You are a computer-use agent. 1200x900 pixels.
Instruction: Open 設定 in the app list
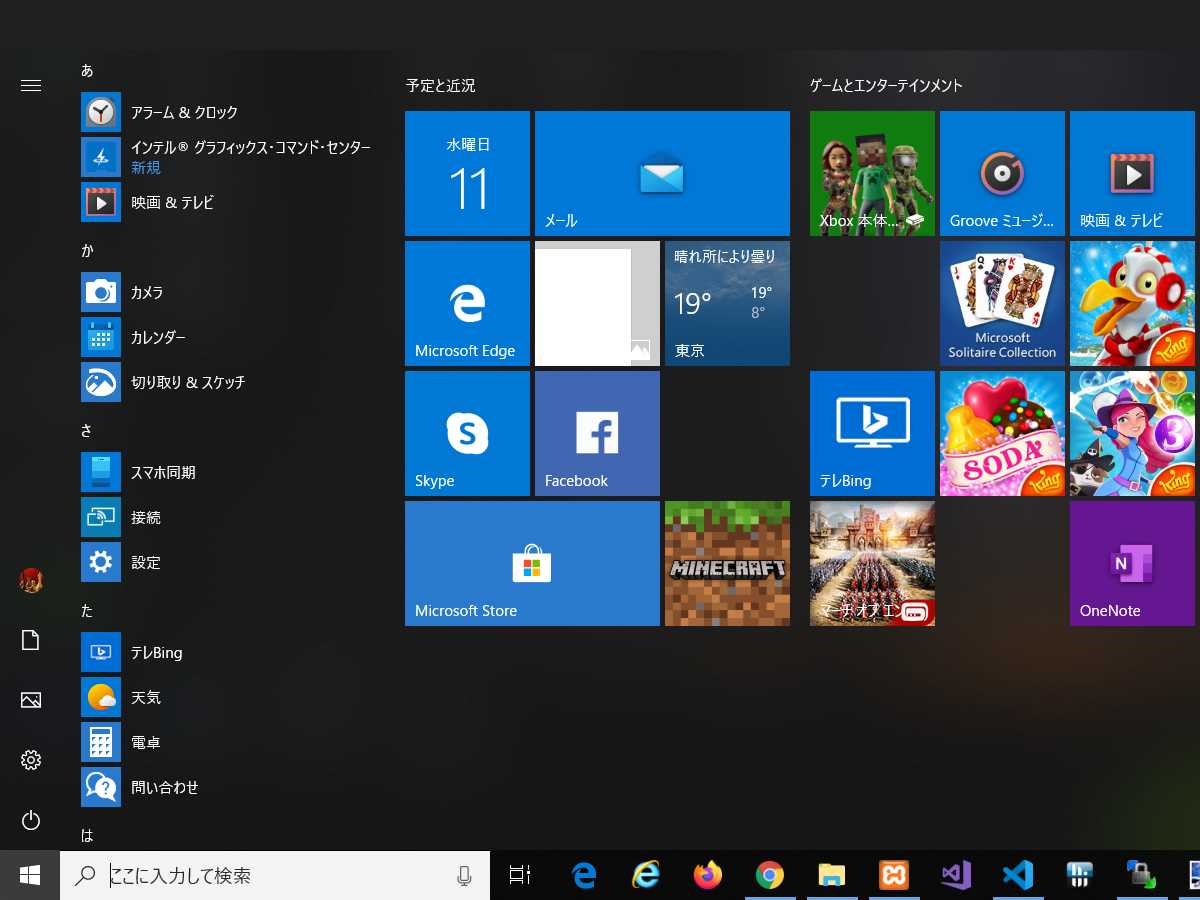[x=228, y=562]
